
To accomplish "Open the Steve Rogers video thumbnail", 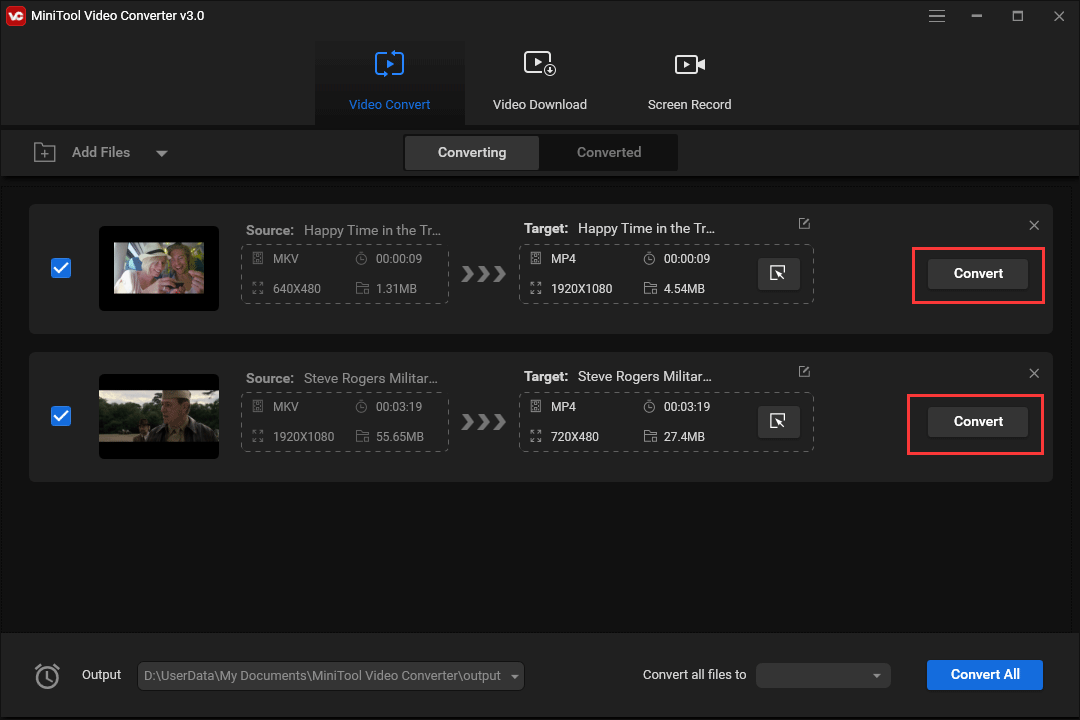I will pos(158,416).
